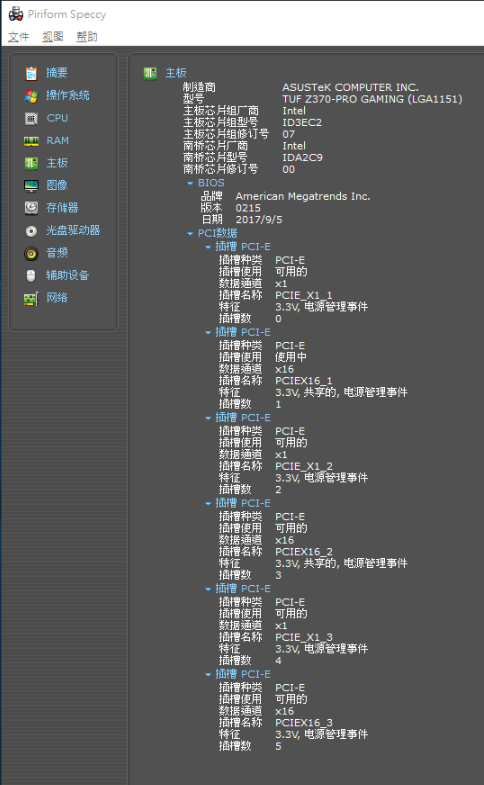Click the 主板芯片组修订号 value 07
Viewport: 484px width, 785px height.
coord(288,134)
